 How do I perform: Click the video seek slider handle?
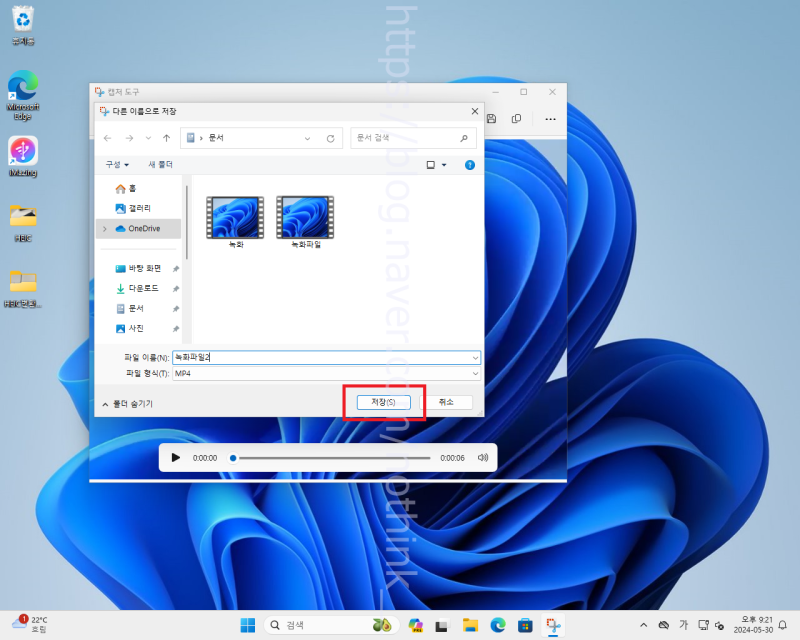click(x=233, y=458)
